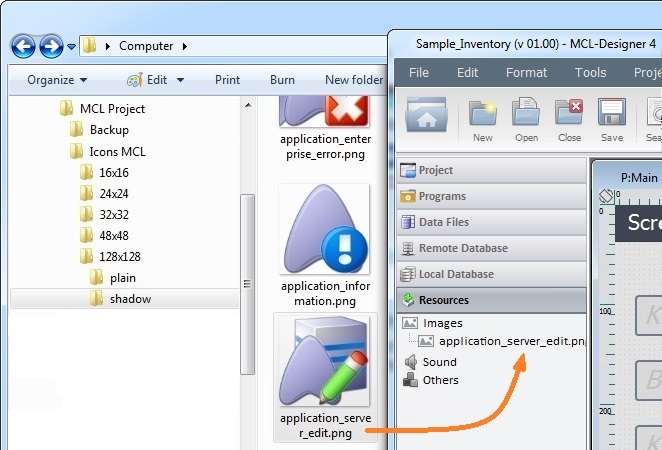This screenshot has width=662, height=450.
Task: Click the Explorer Forward navigation arrow
Action: tap(51, 46)
